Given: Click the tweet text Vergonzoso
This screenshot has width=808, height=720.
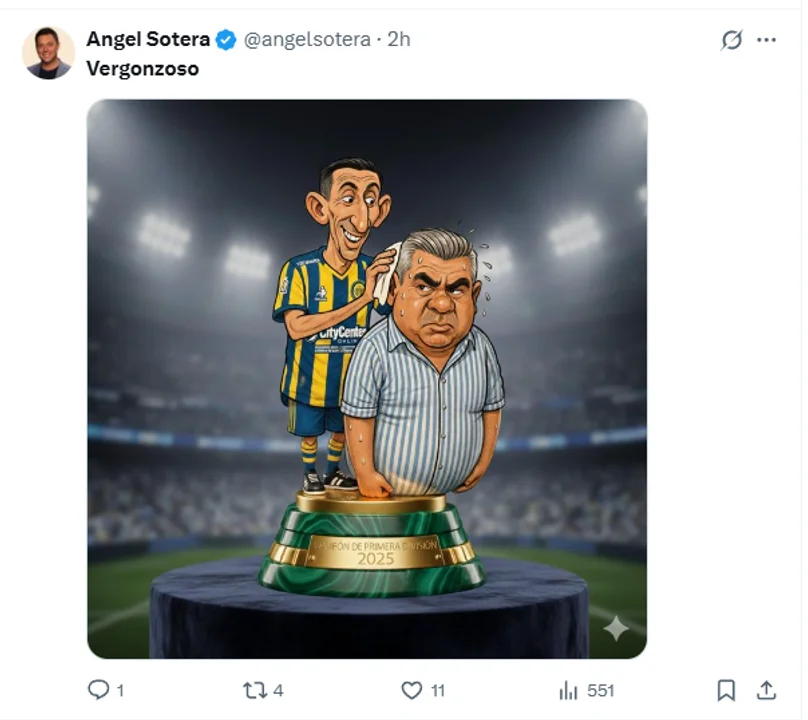Looking at the screenshot, I should 142,69.
